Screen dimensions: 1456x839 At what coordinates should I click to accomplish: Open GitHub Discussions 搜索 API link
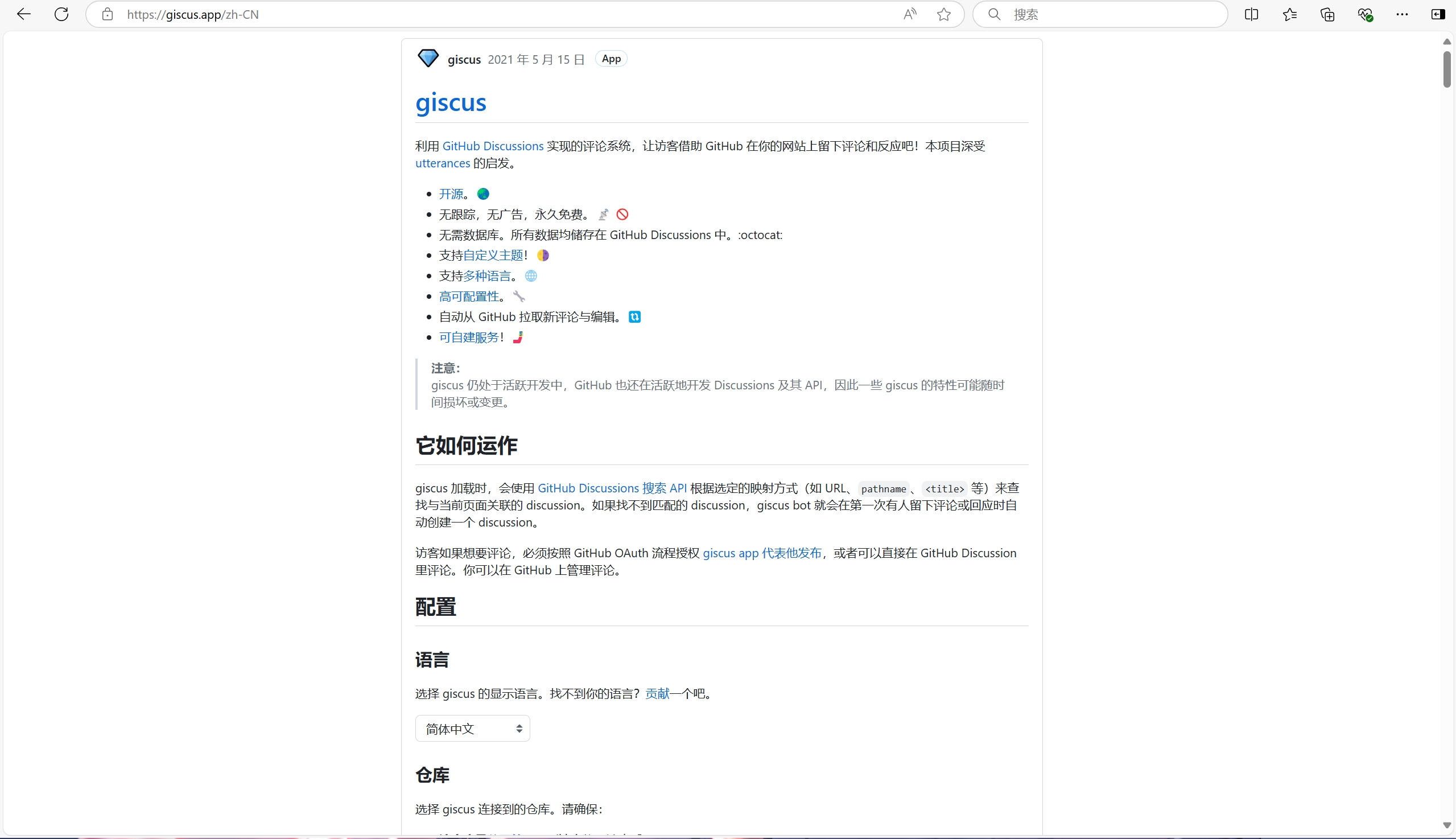tap(612, 488)
